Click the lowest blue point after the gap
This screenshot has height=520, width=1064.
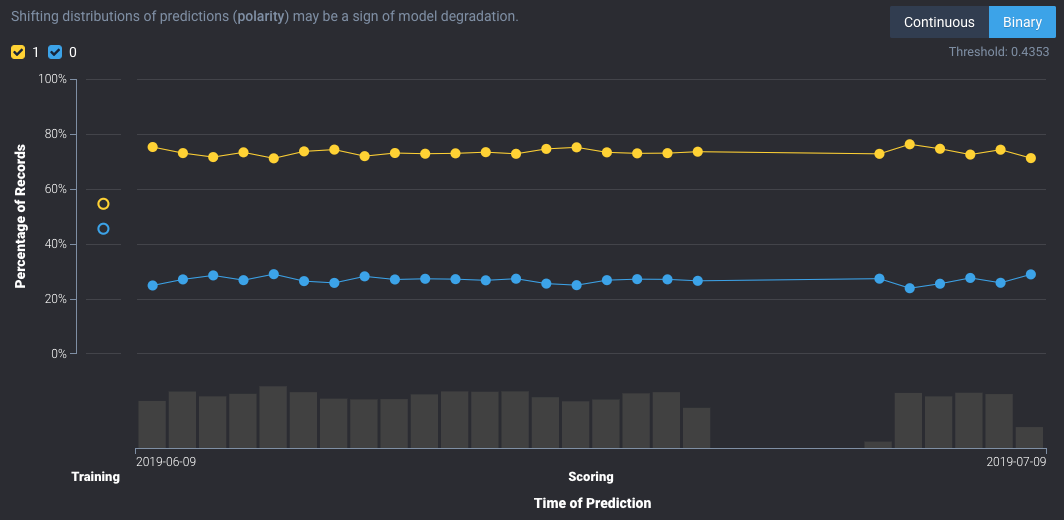tap(910, 288)
